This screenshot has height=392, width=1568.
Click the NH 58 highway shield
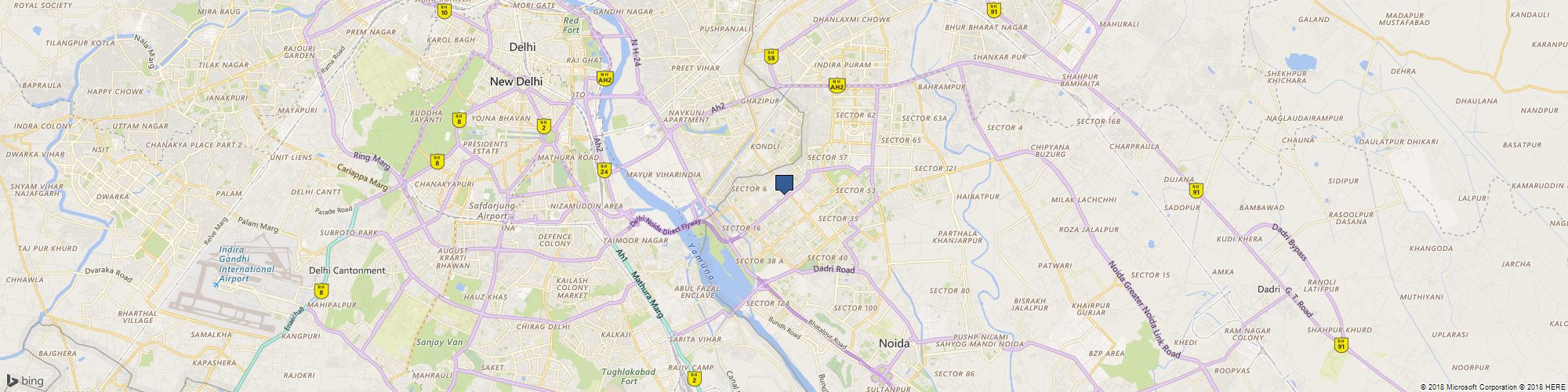pyautogui.click(x=771, y=56)
